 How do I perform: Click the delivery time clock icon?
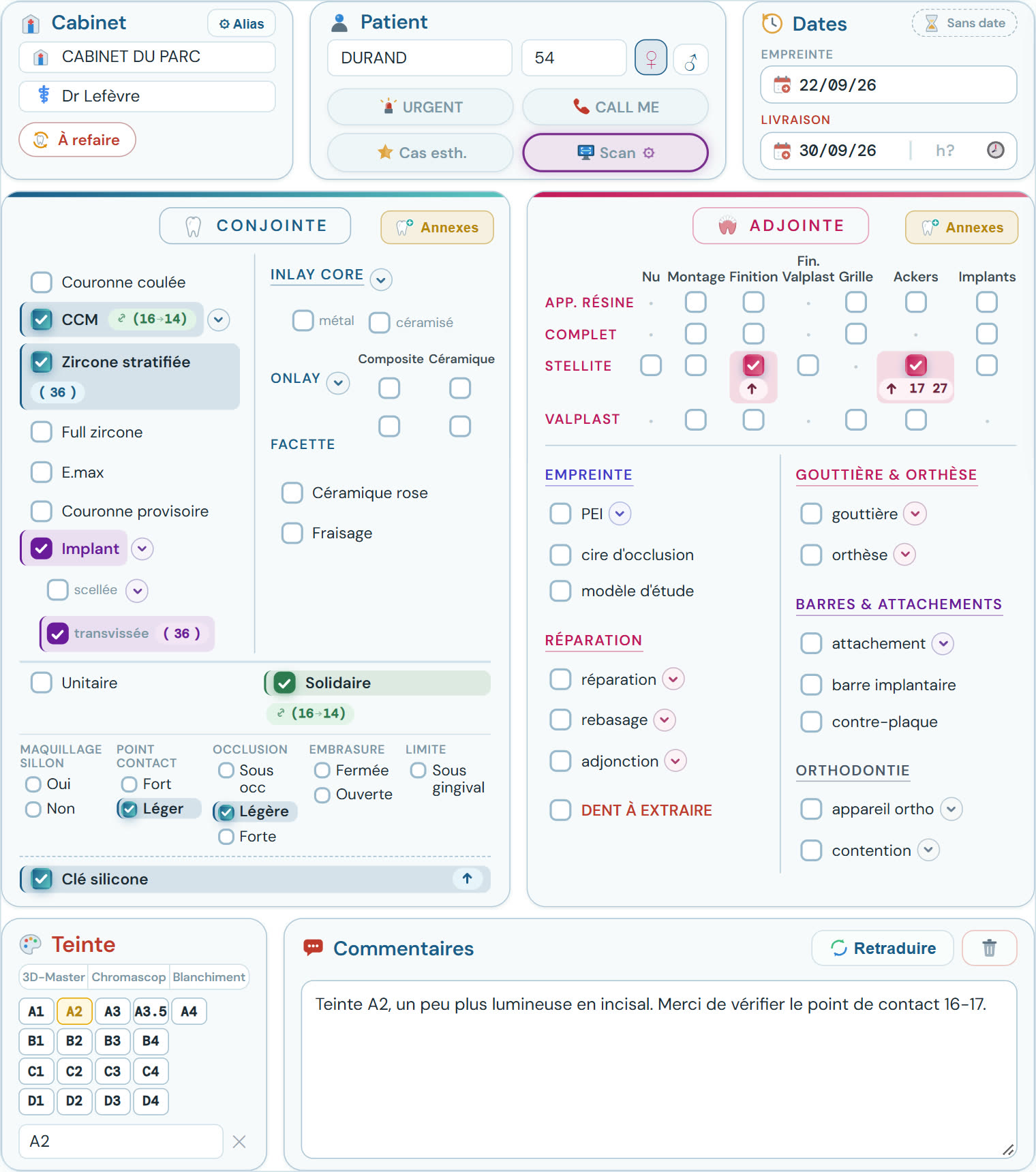coord(995,151)
